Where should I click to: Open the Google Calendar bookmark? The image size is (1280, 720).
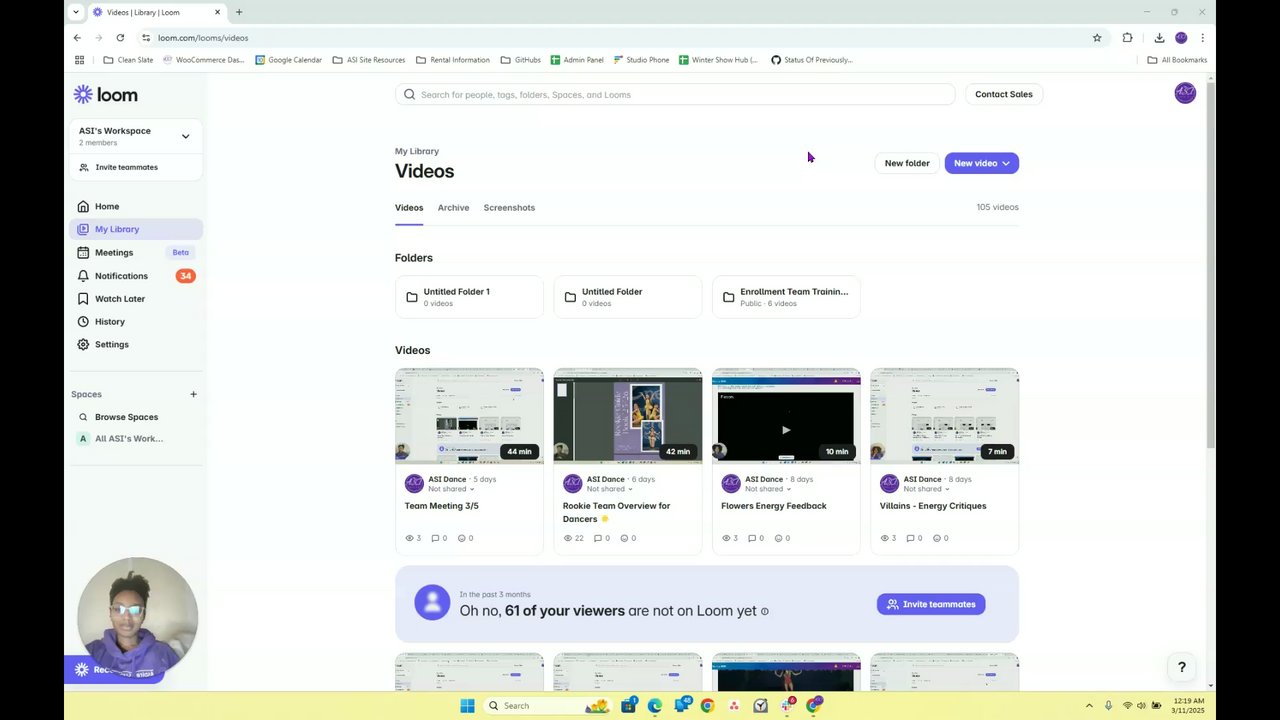coord(289,60)
